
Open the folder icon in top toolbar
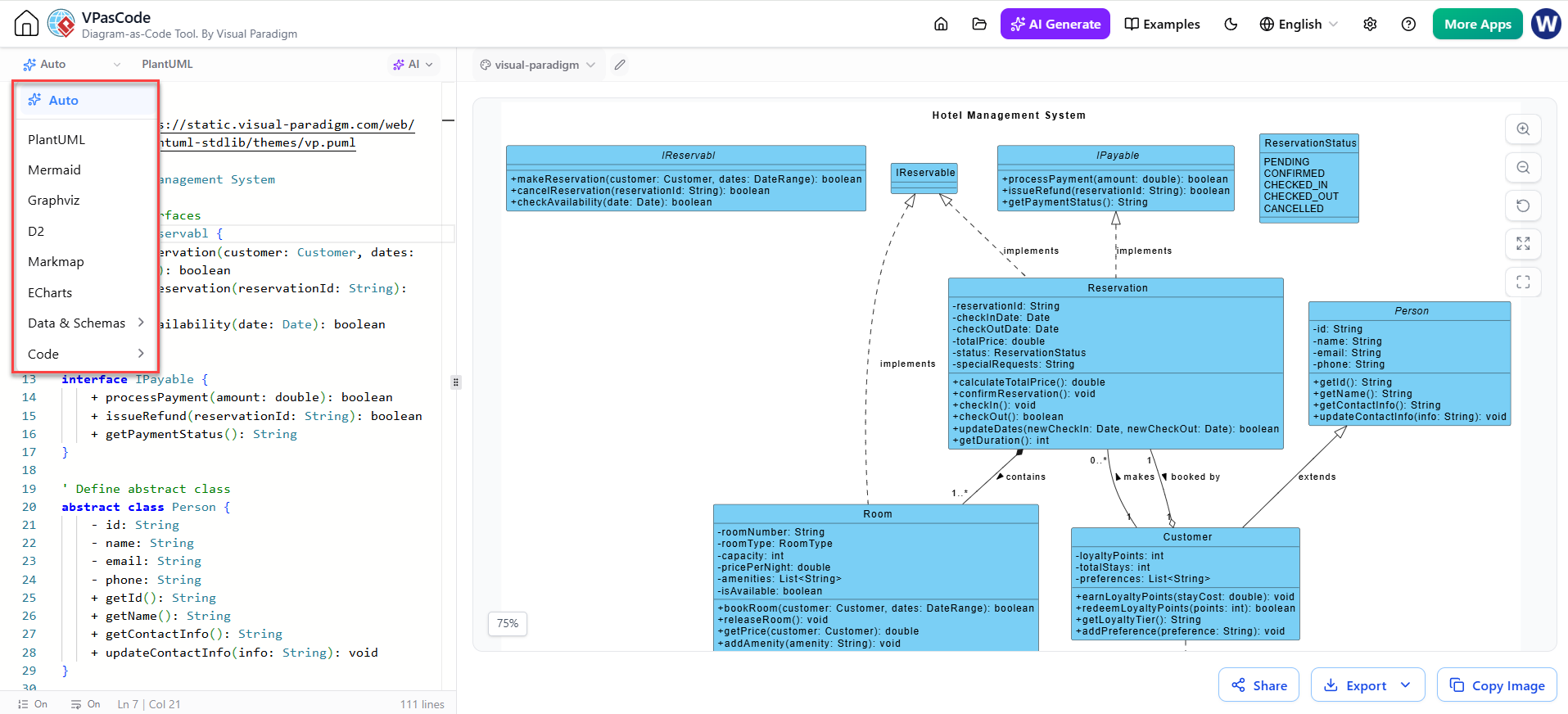coord(979,24)
